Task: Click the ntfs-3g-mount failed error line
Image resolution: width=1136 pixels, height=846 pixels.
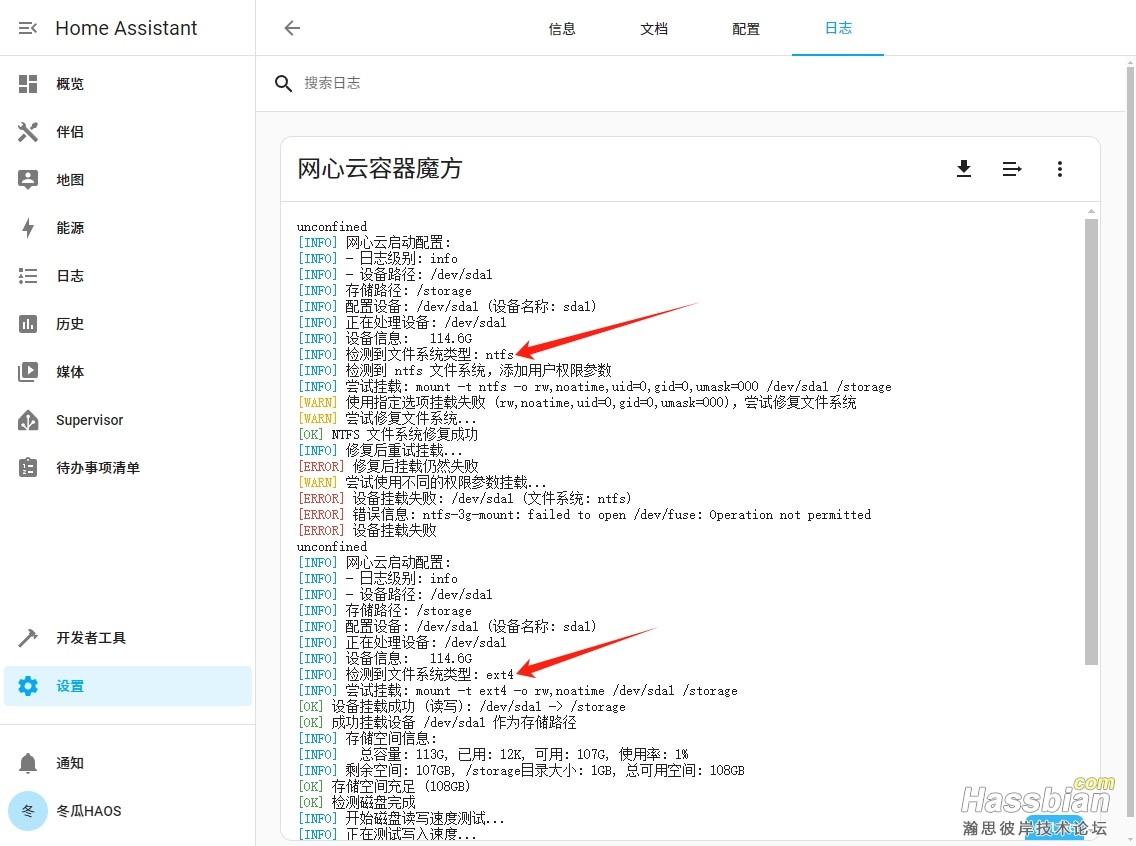Action: tap(585, 515)
